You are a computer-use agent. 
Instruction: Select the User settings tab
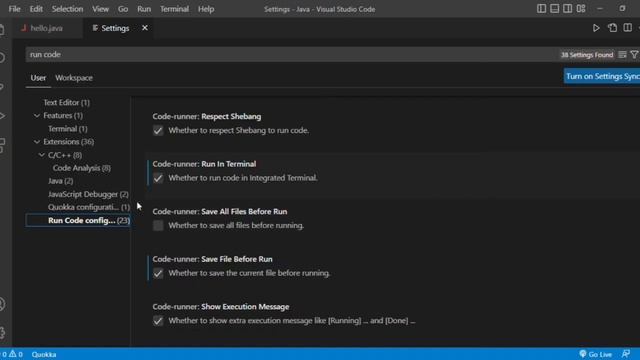(38, 78)
